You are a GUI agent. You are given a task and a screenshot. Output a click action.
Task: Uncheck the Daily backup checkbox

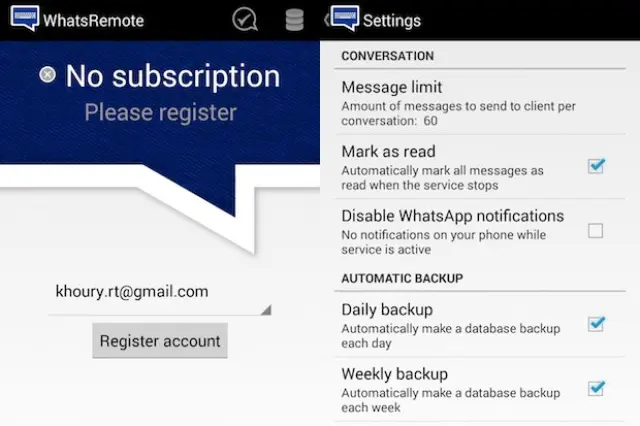[x=596, y=325]
